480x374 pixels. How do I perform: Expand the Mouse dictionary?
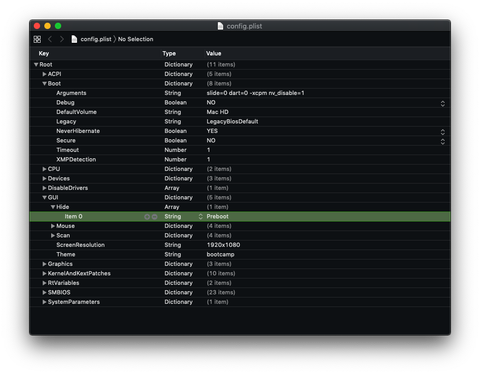(x=53, y=226)
